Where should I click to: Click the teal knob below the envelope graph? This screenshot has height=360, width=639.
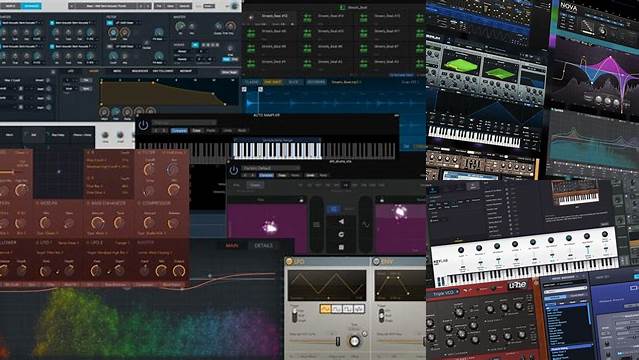pyautogui.click(x=116, y=111)
